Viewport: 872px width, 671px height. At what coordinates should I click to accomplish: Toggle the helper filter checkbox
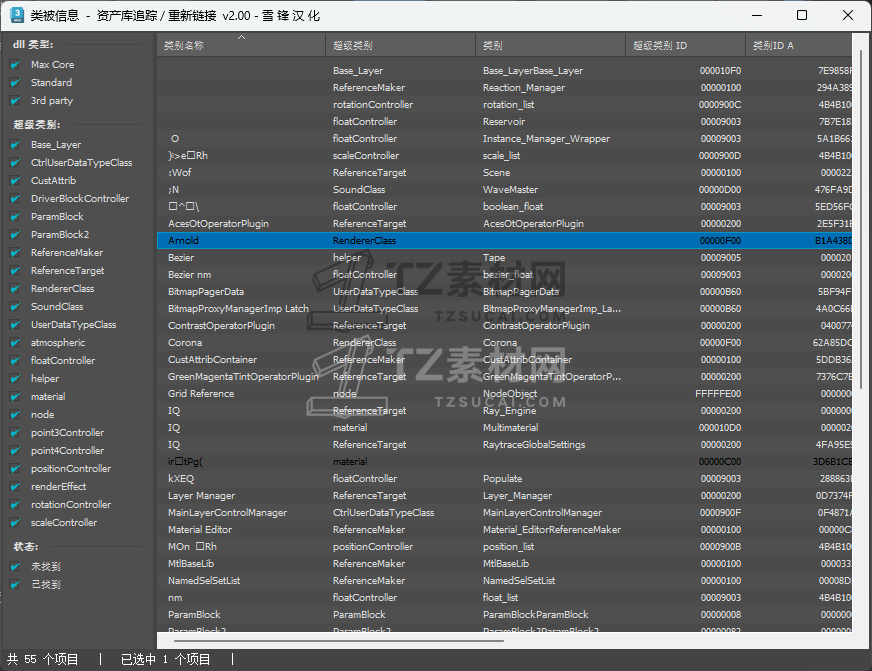click(16, 379)
